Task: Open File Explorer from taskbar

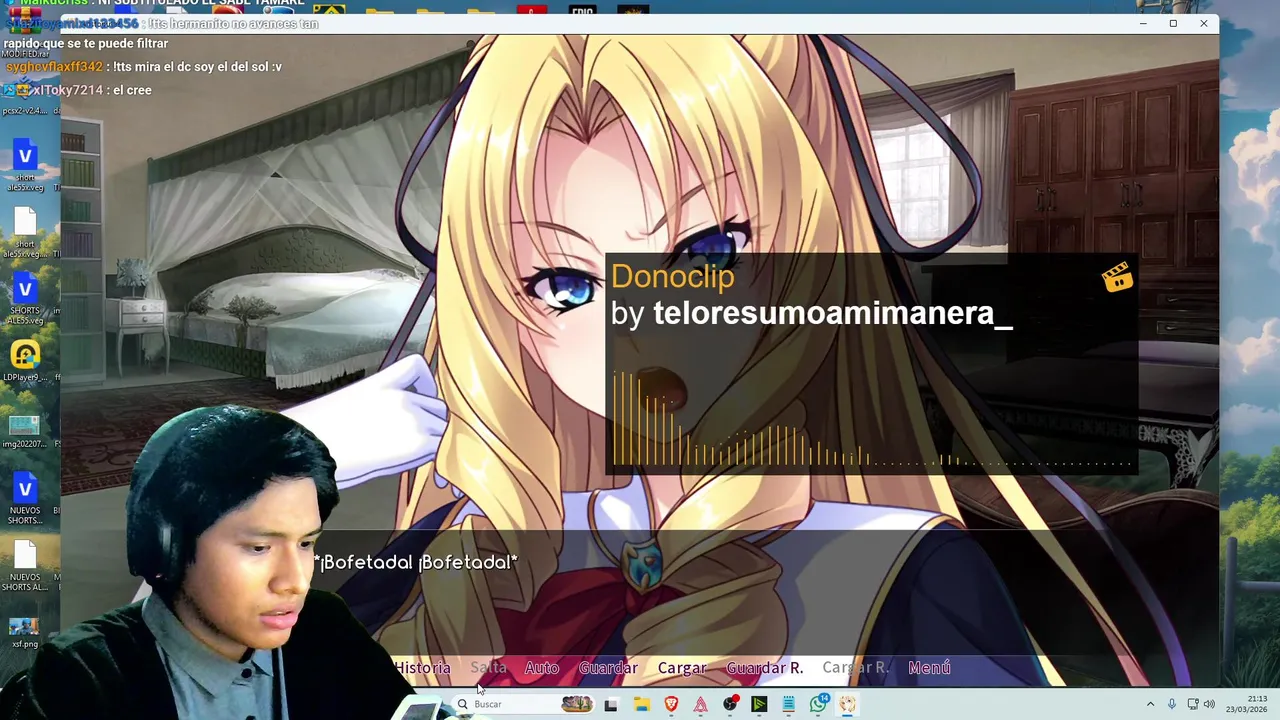Action: [641, 704]
